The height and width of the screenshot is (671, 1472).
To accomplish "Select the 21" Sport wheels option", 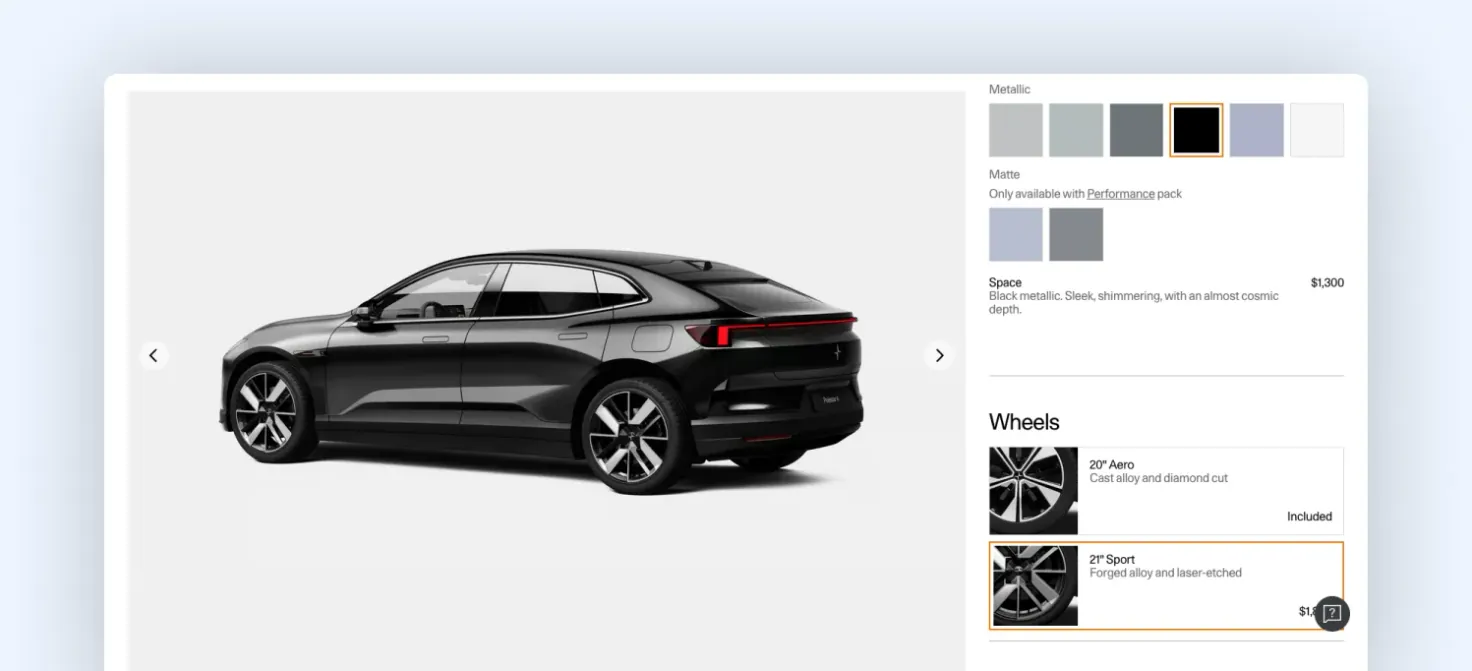I will pyautogui.click(x=1166, y=586).
